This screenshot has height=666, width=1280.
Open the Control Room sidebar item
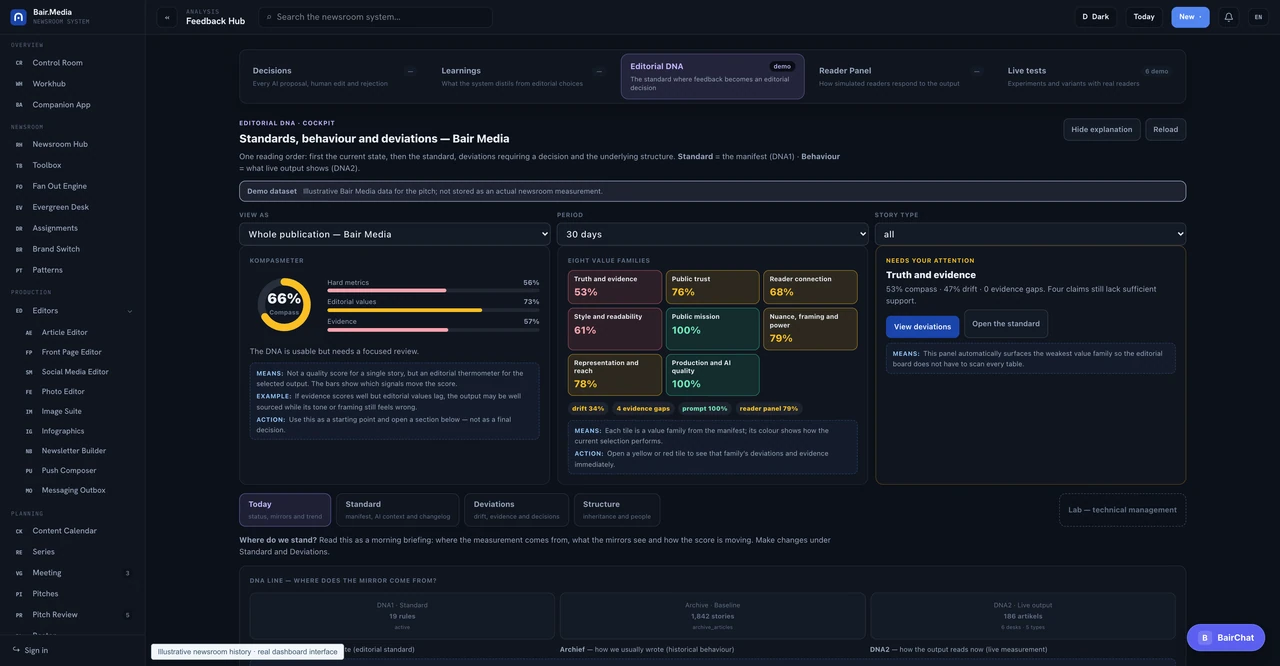[72, 63]
